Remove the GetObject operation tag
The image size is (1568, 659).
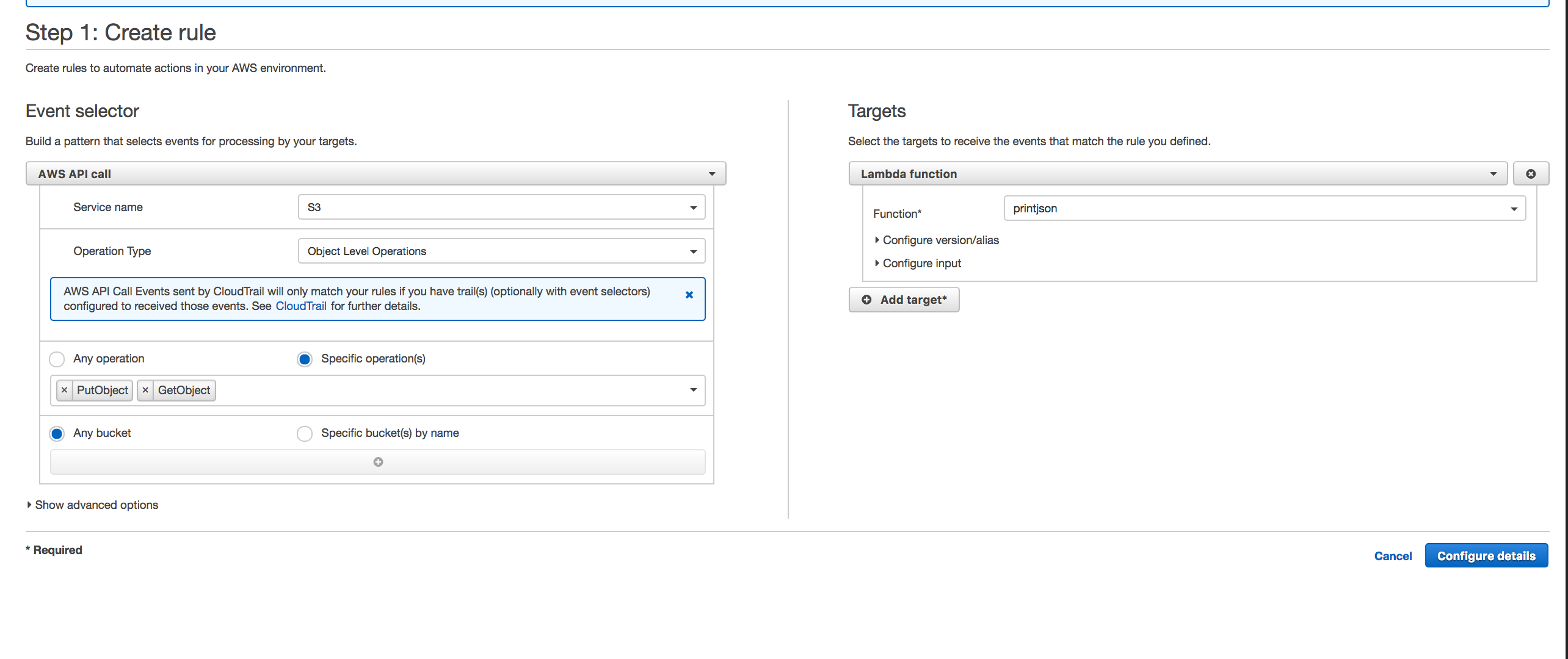145,390
